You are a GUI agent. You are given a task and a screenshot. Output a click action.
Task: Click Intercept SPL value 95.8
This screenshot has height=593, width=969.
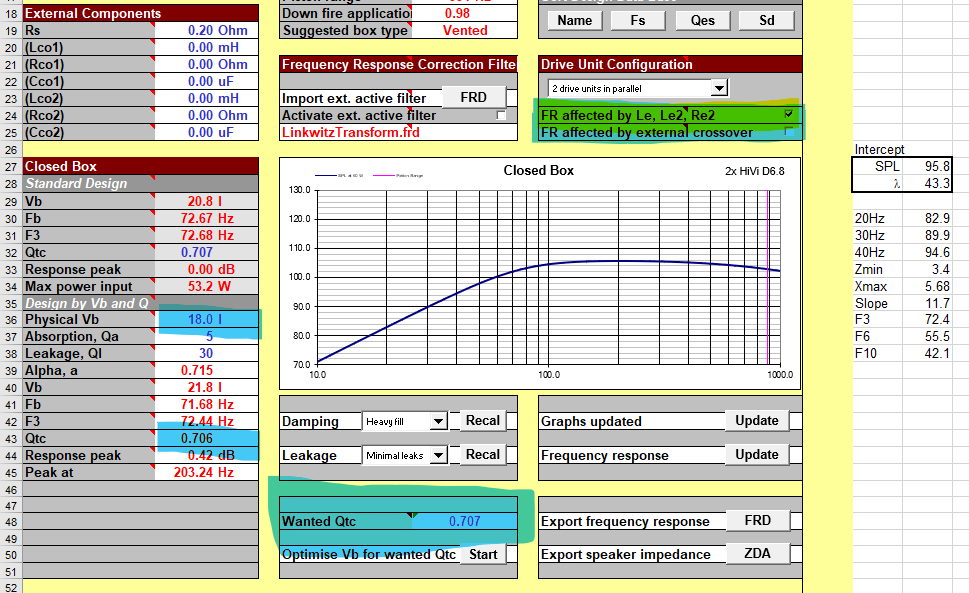click(926, 166)
